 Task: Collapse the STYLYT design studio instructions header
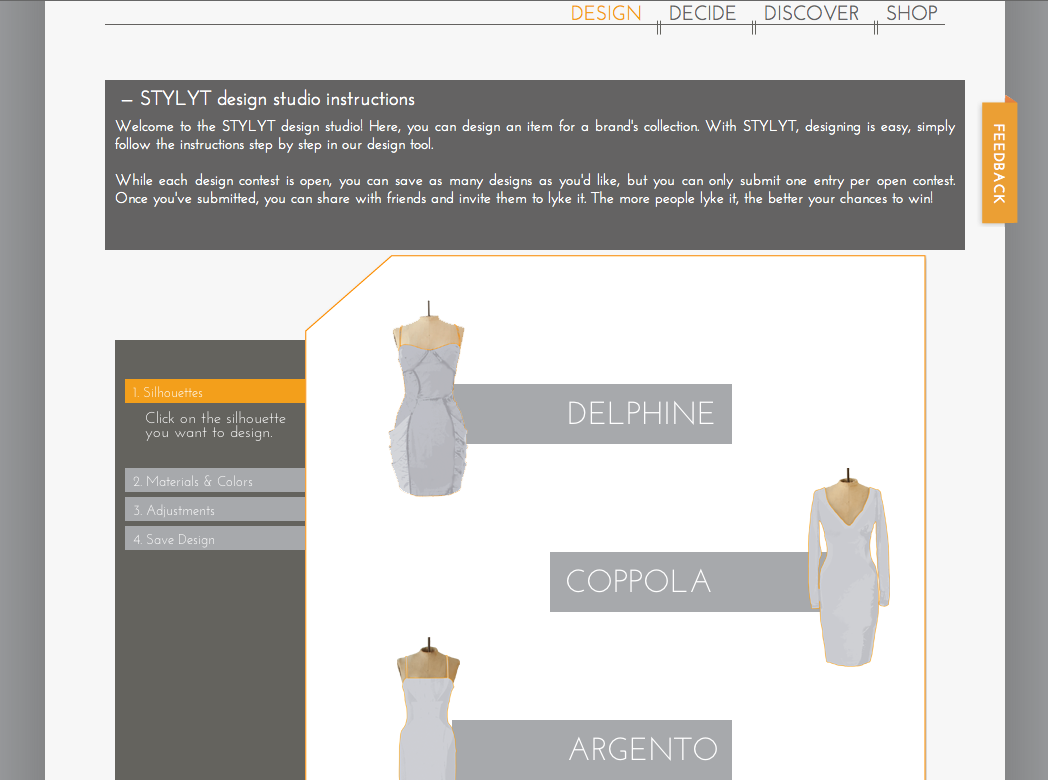[267, 99]
